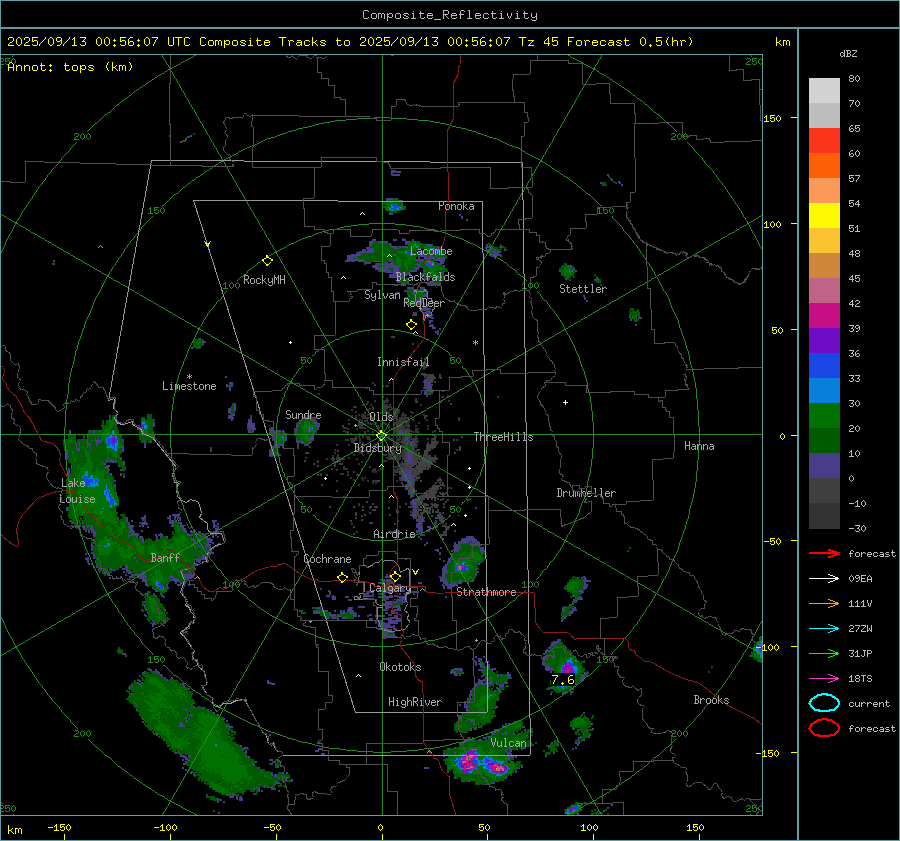The image size is (900, 841).
Task: Click the pink swatch between 45 and 42 dBZ
Action: [x=824, y=290]
